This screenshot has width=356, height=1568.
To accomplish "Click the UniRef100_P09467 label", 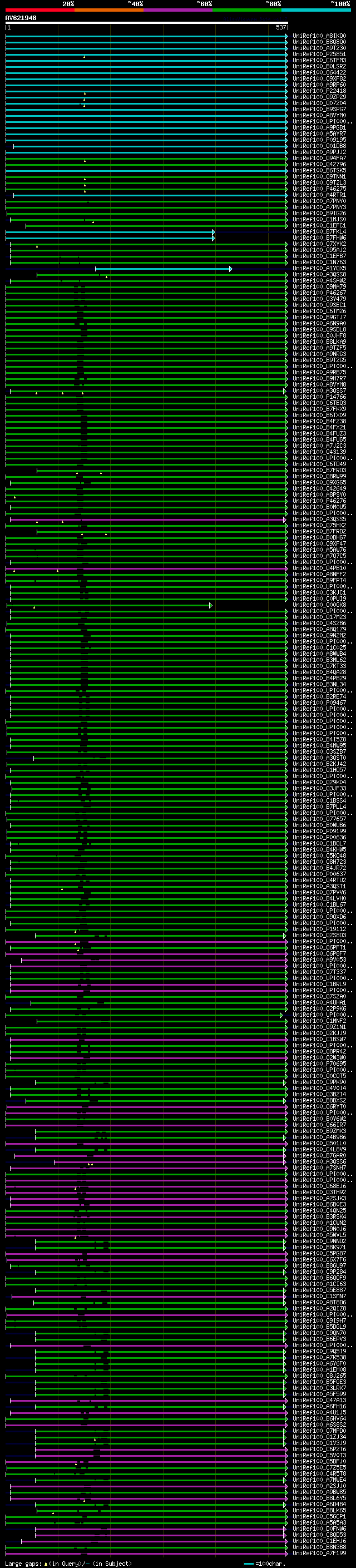I will coord(319,703).
